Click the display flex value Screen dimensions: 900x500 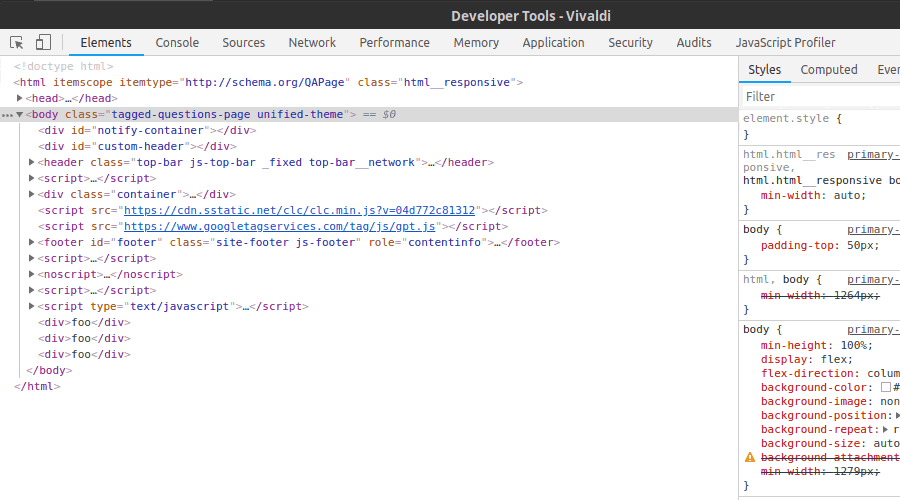point(833,359)
